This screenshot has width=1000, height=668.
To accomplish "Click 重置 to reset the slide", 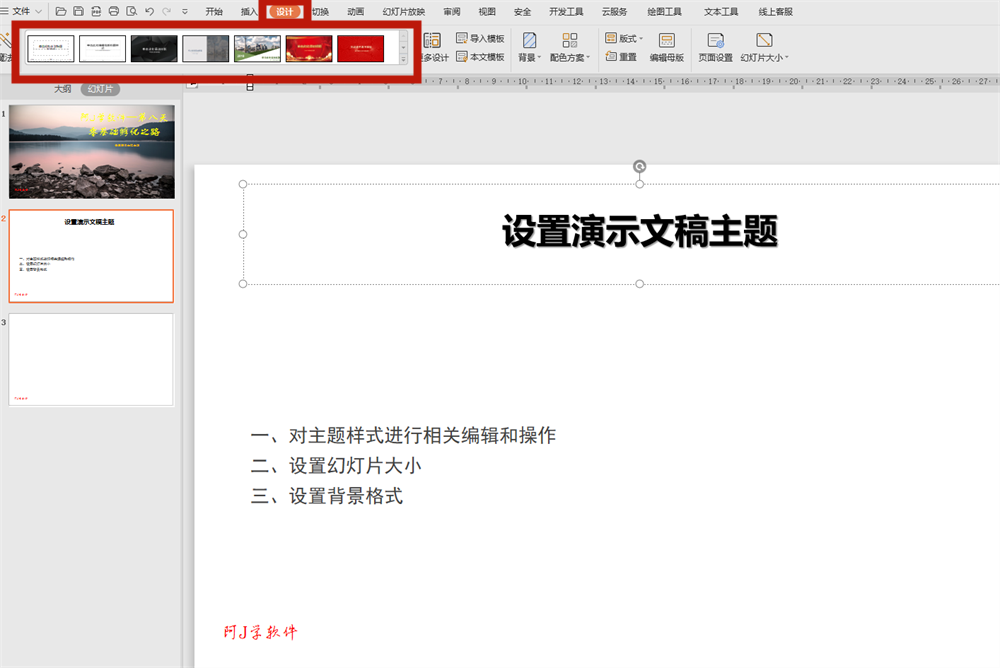I will pos(621,57).
